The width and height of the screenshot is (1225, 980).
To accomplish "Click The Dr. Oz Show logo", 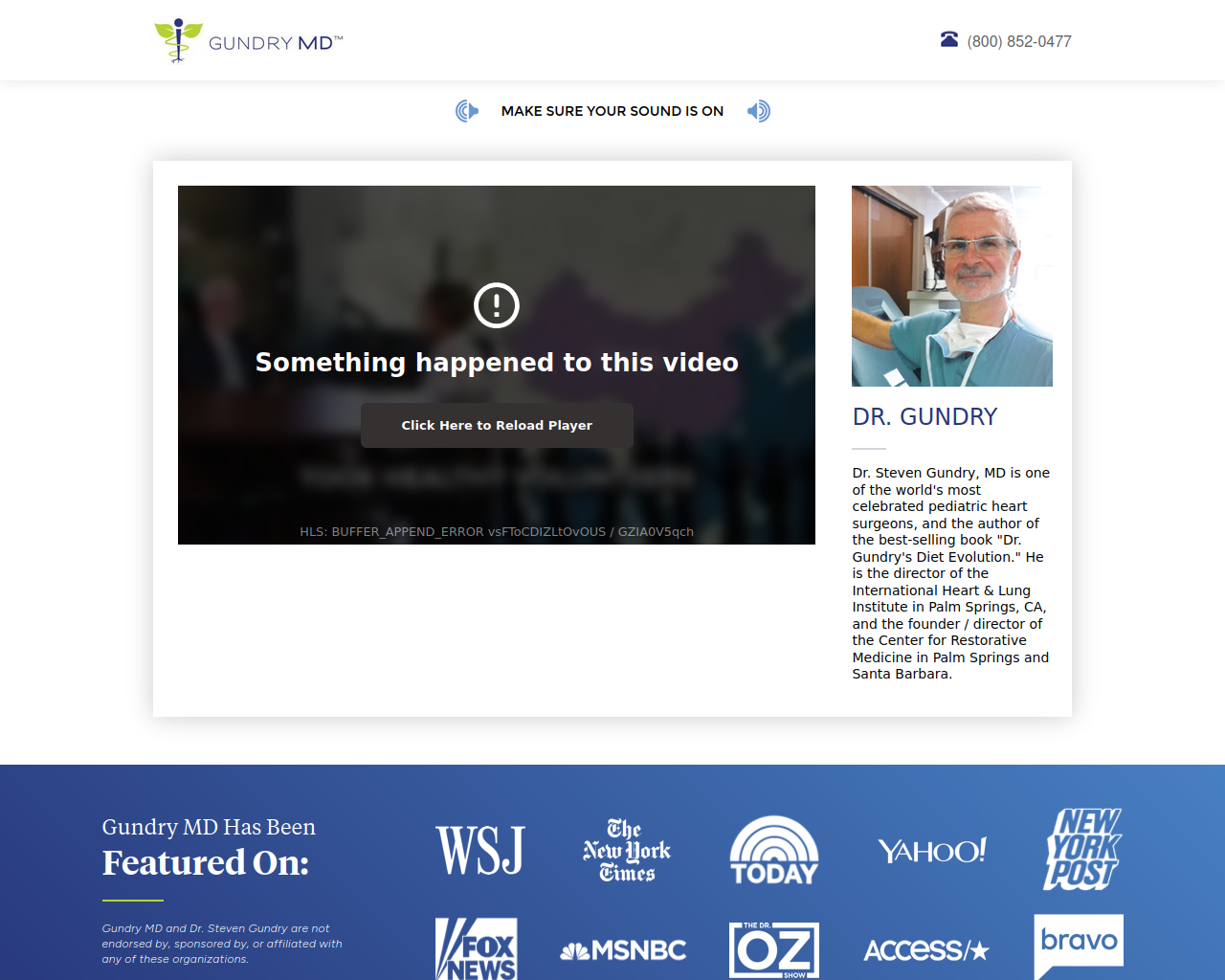I will pos(774,949).
